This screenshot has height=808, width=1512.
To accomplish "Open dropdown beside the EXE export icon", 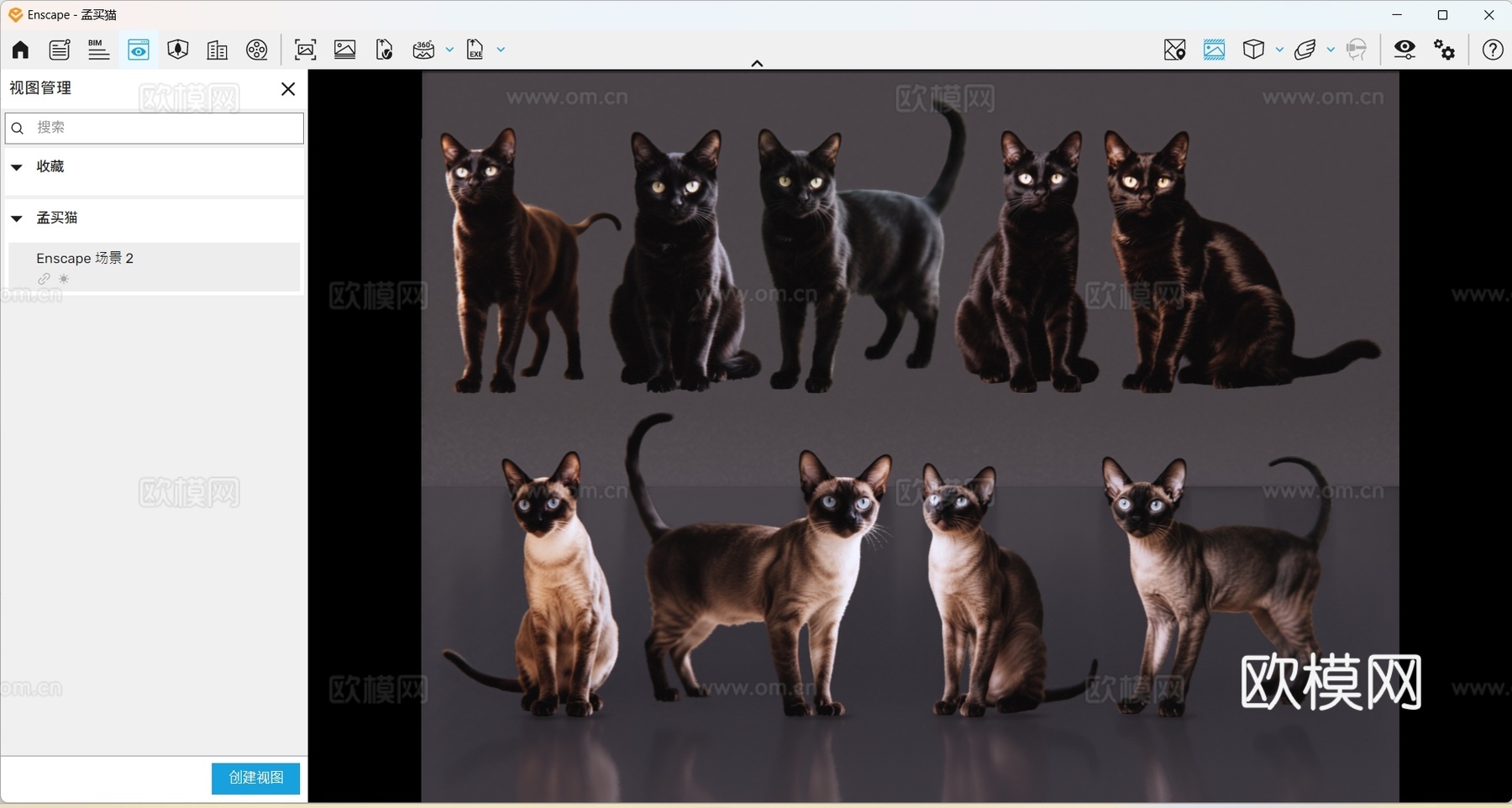I will pyautogui.click(x=501, y=50).
